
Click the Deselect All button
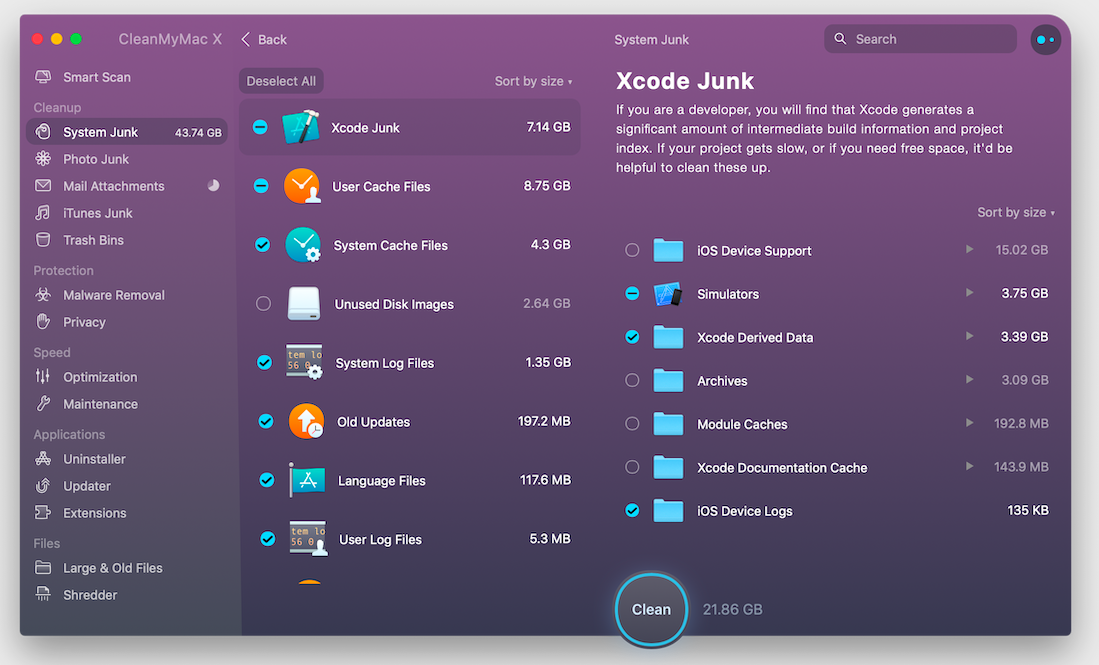[281, 81]
